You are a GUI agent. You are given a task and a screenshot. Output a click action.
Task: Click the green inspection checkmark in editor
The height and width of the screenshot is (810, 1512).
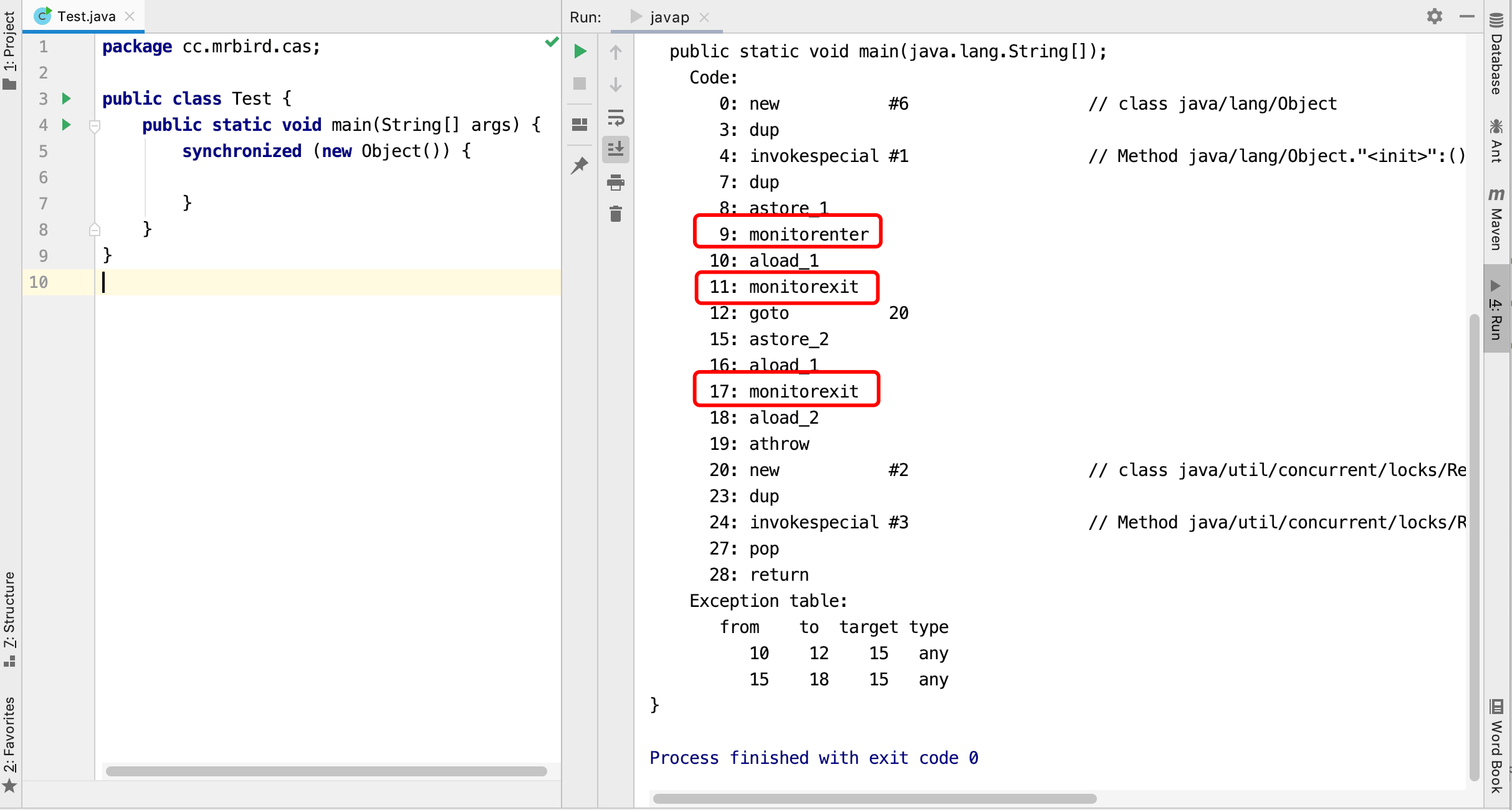[x=552, y=42]
